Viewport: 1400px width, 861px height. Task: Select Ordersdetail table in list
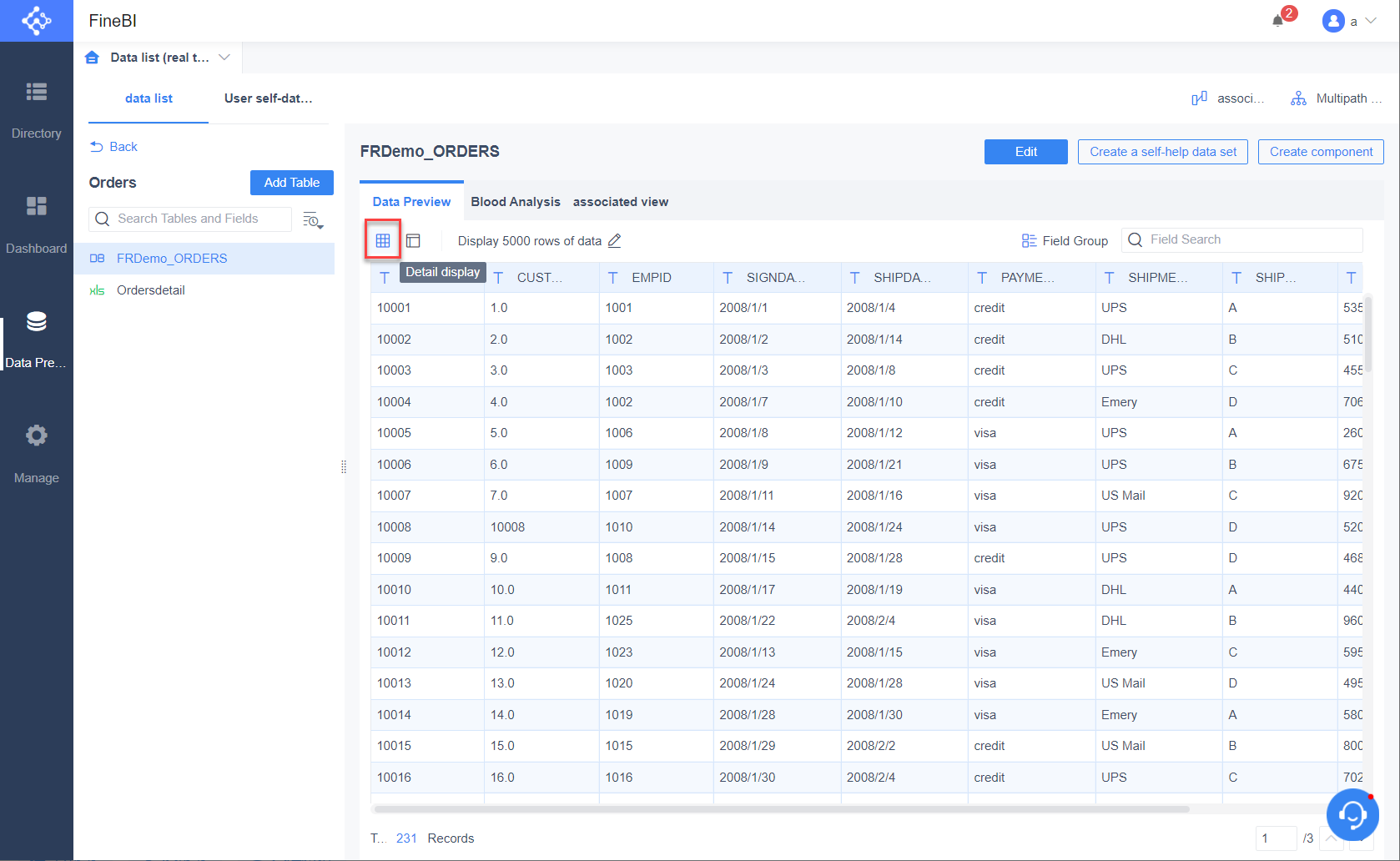point(204,290)
